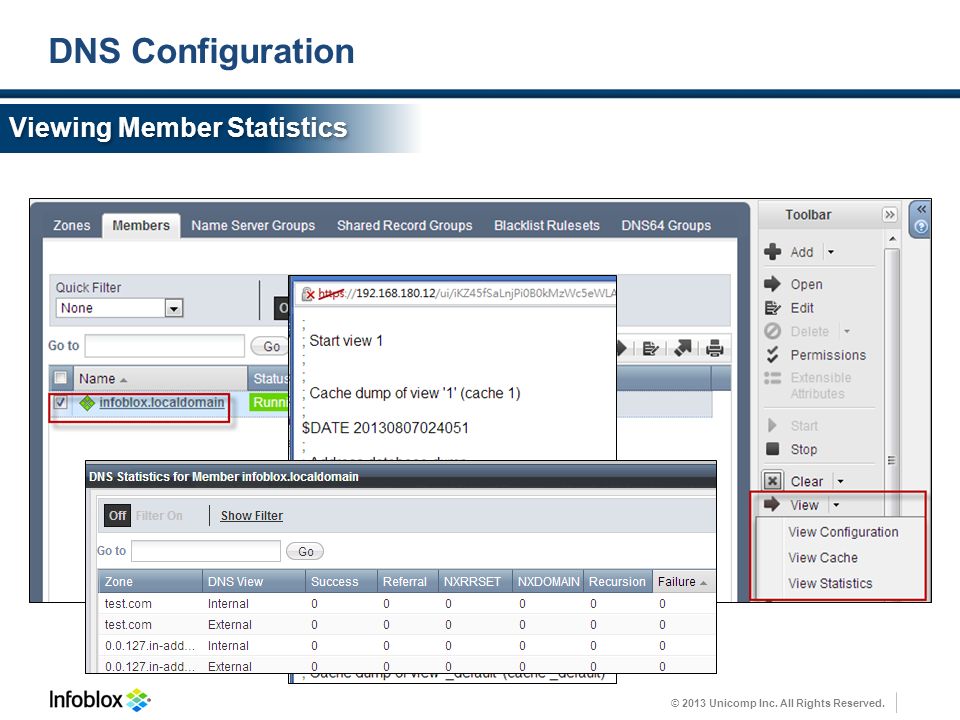Click Go button in DNS Statistics dialog
Viewport: 960px width, 720px height.
click(x=306, y=552)
